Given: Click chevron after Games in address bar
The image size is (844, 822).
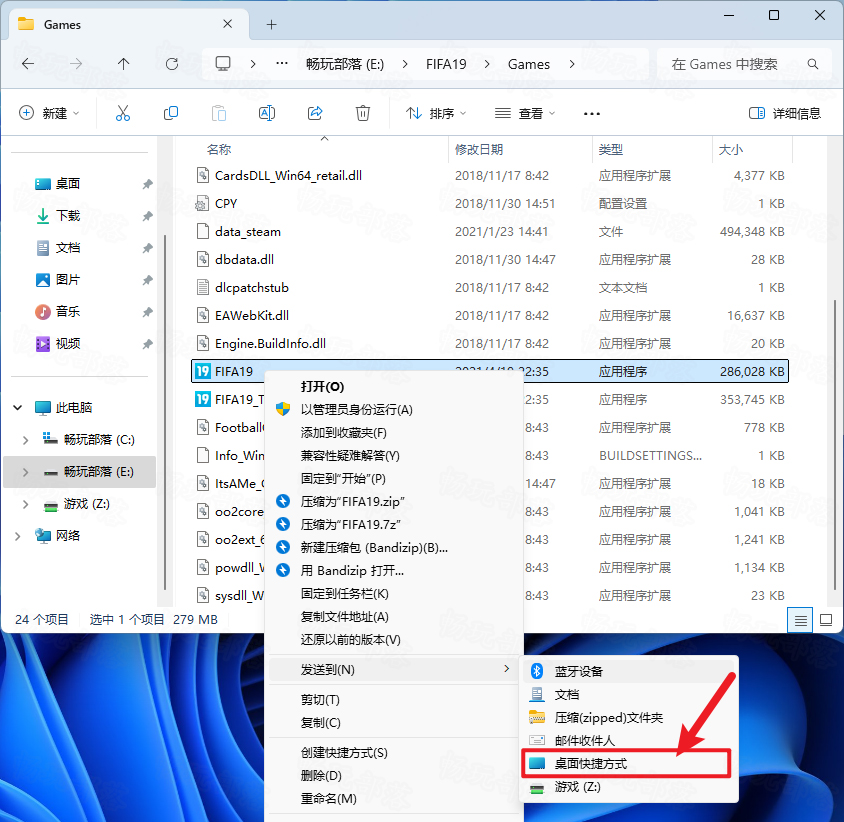Looking at the screenshot, I should (x=572, y=64).
